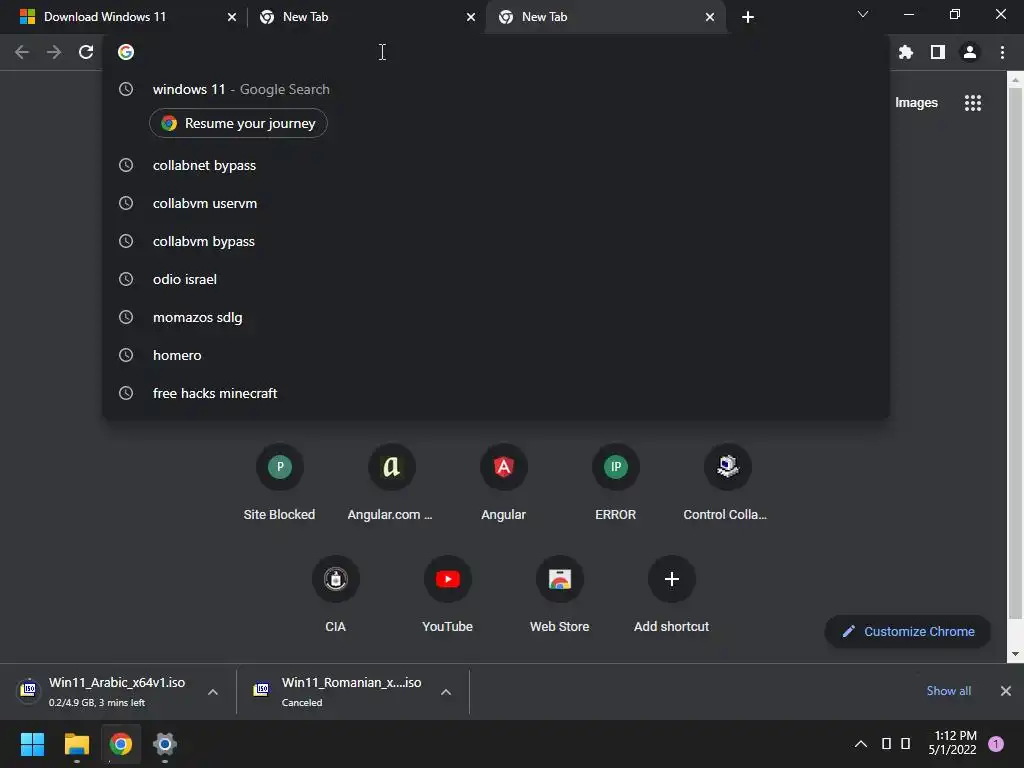
Task: Expand options for Win11_Arabic download
Action: (x=213, y=692)
